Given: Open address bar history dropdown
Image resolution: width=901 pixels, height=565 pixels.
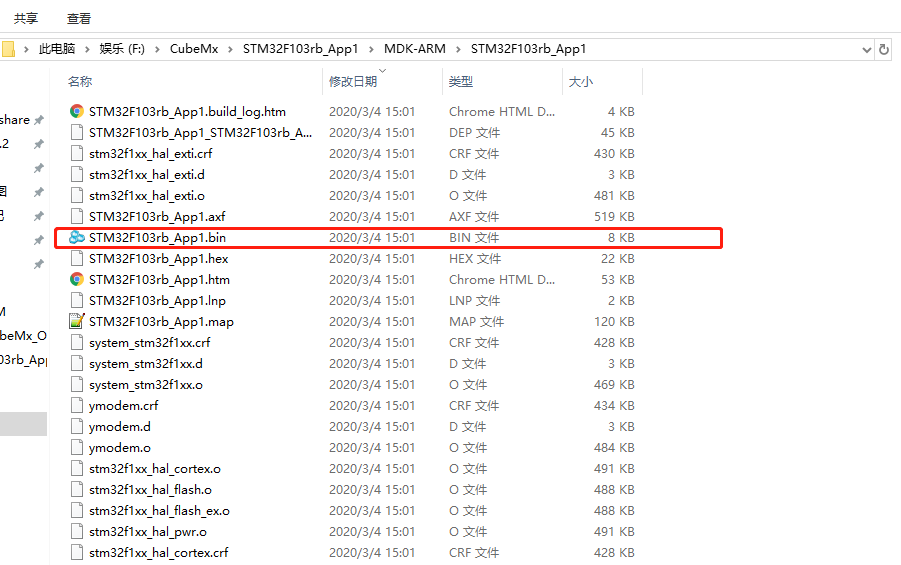Looking at the screenshot, I should 867,49.
